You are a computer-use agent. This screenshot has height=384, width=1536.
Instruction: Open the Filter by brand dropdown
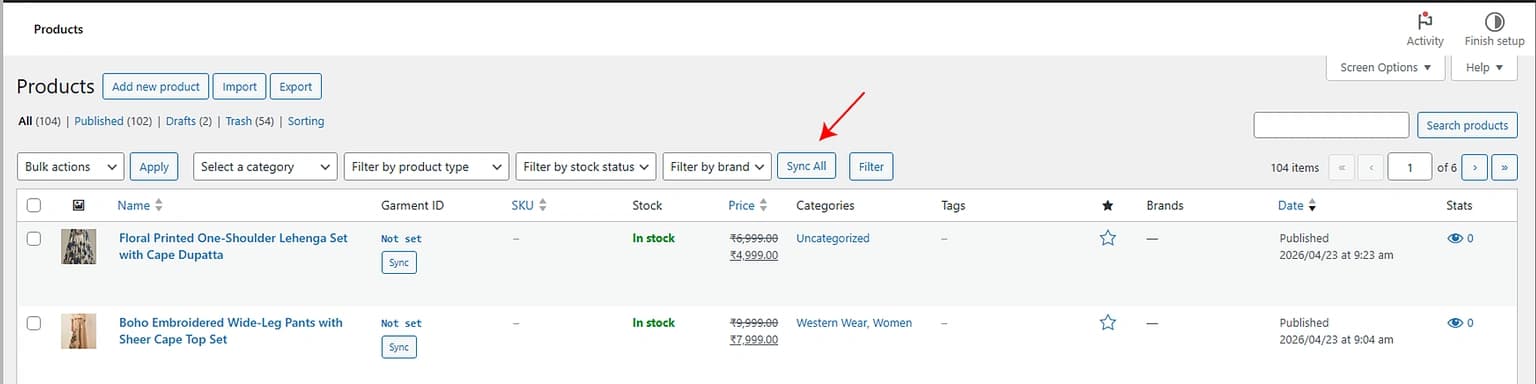(717, 167)
